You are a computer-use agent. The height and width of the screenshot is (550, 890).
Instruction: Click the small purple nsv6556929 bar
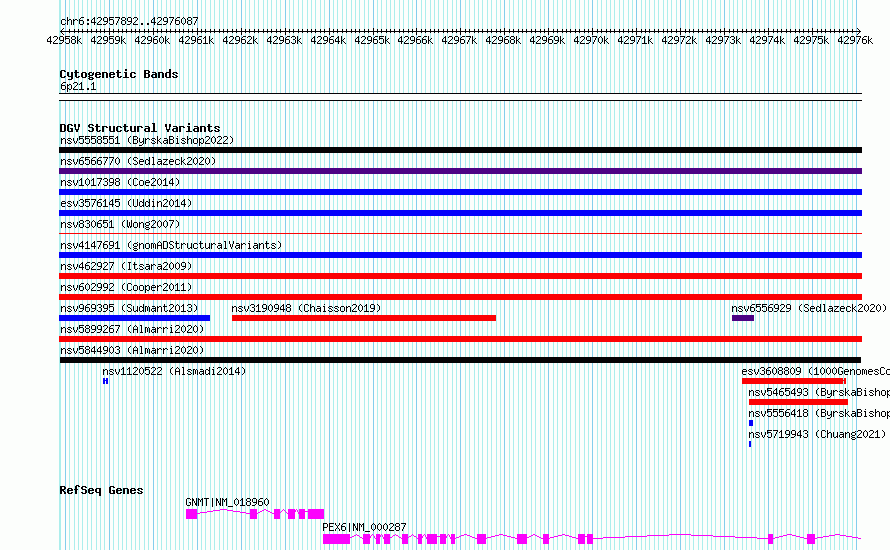pyautogui.click(x=743, y=318)
